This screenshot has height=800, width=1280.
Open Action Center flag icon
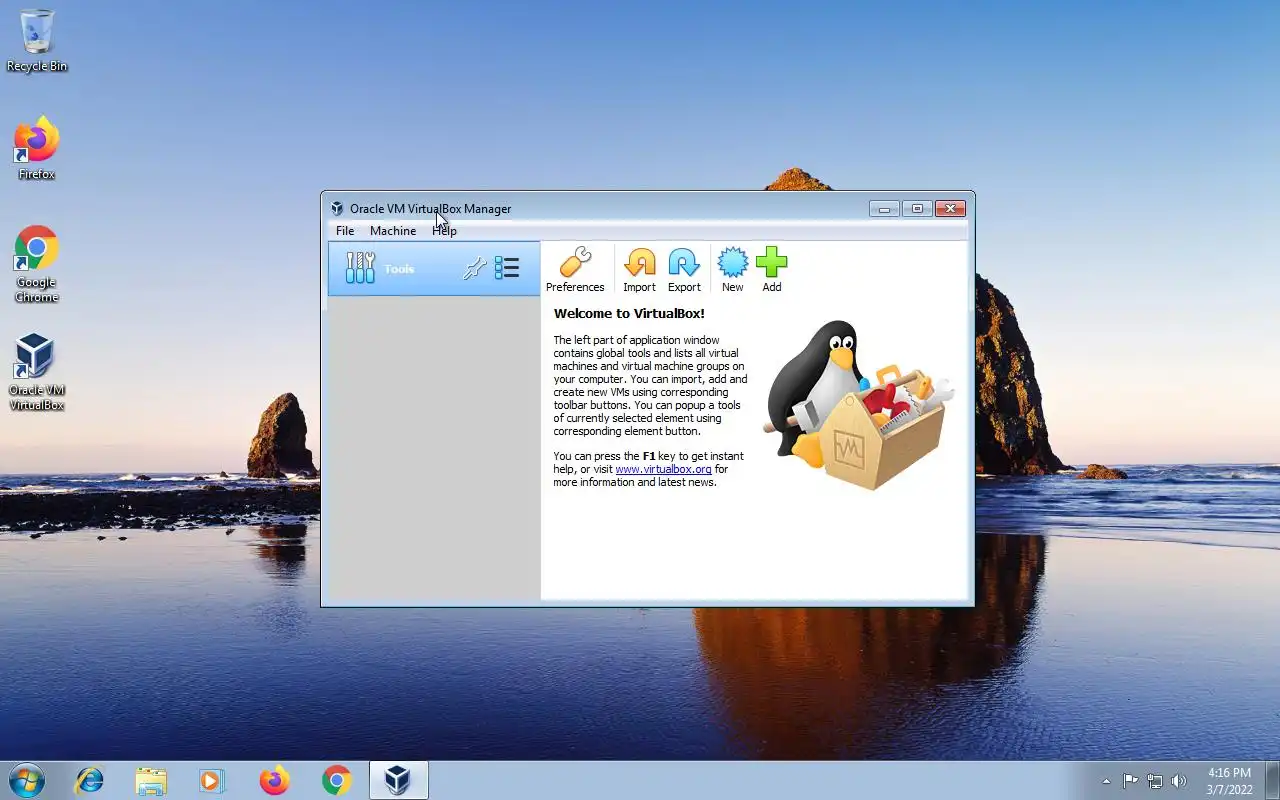point(1130,781)
